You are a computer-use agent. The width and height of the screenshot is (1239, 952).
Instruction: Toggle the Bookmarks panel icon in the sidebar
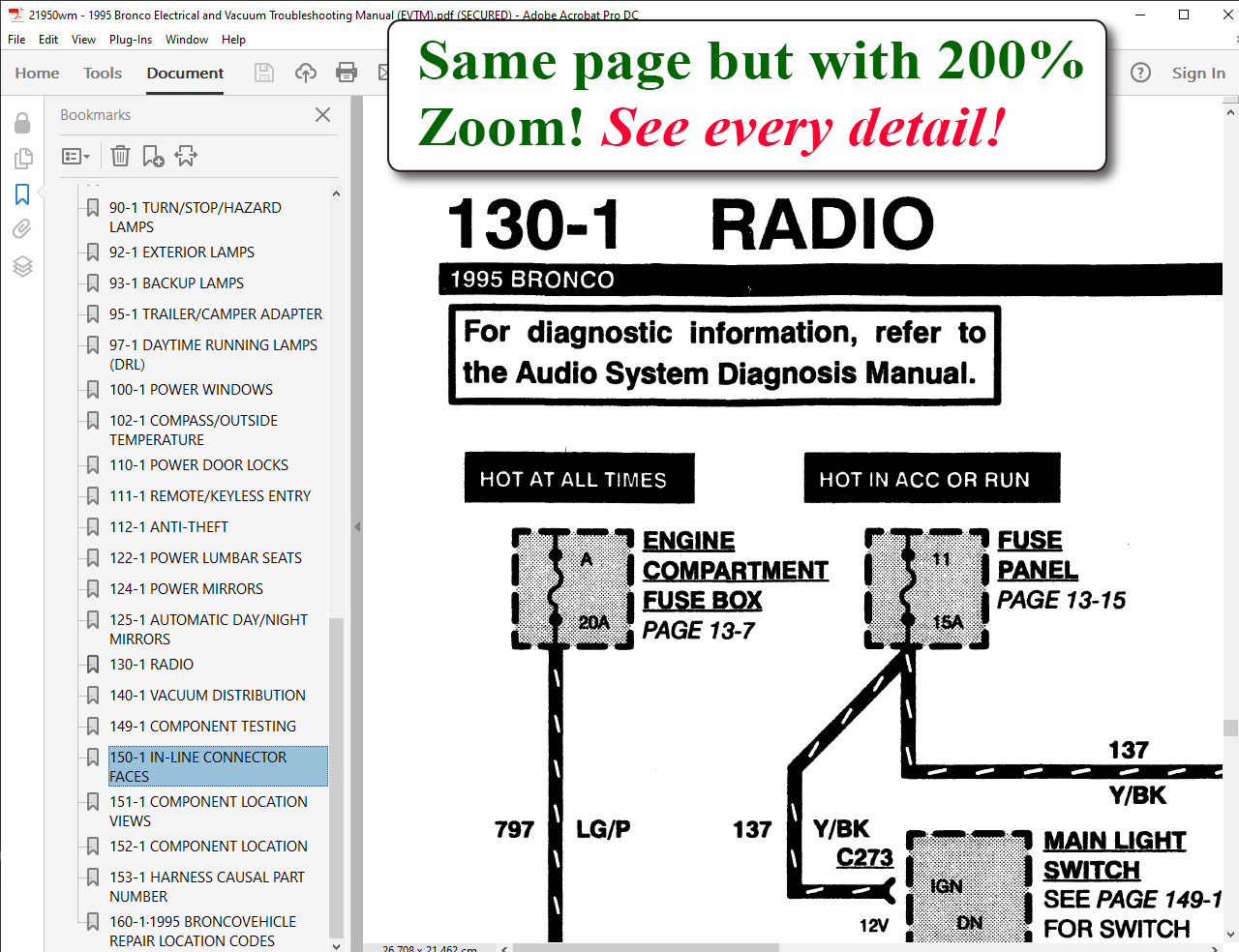click(22, 194)
